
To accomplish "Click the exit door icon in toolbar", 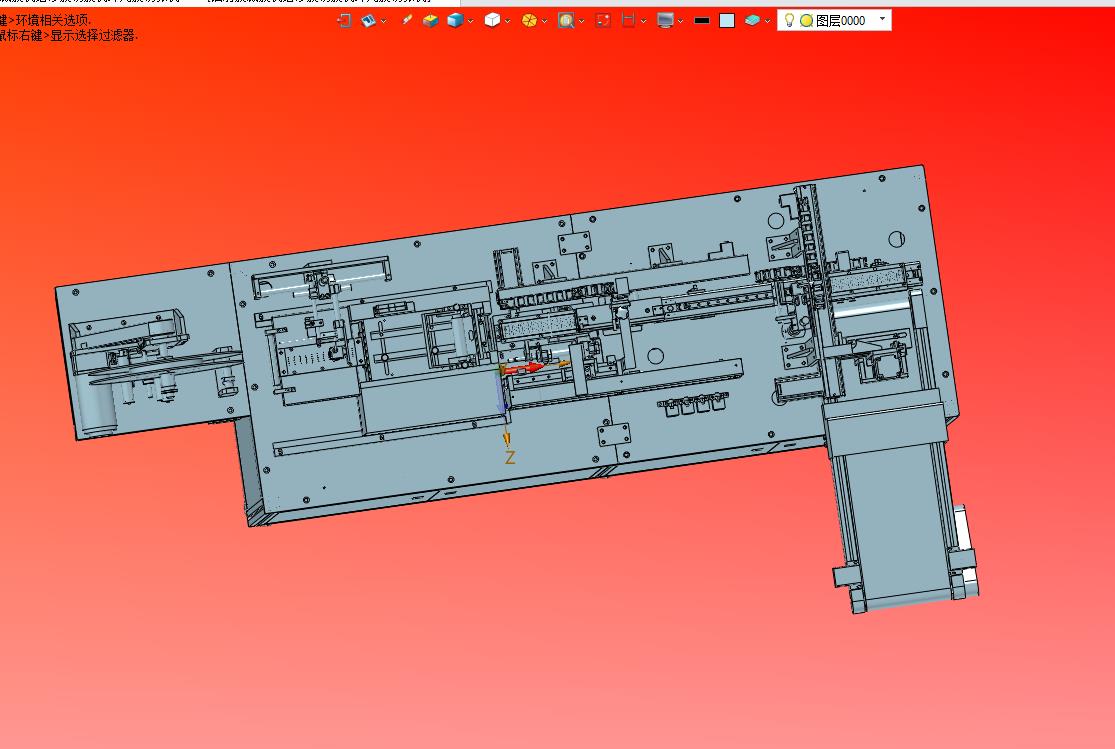I will pyautogui.click(x=344, y=21).
